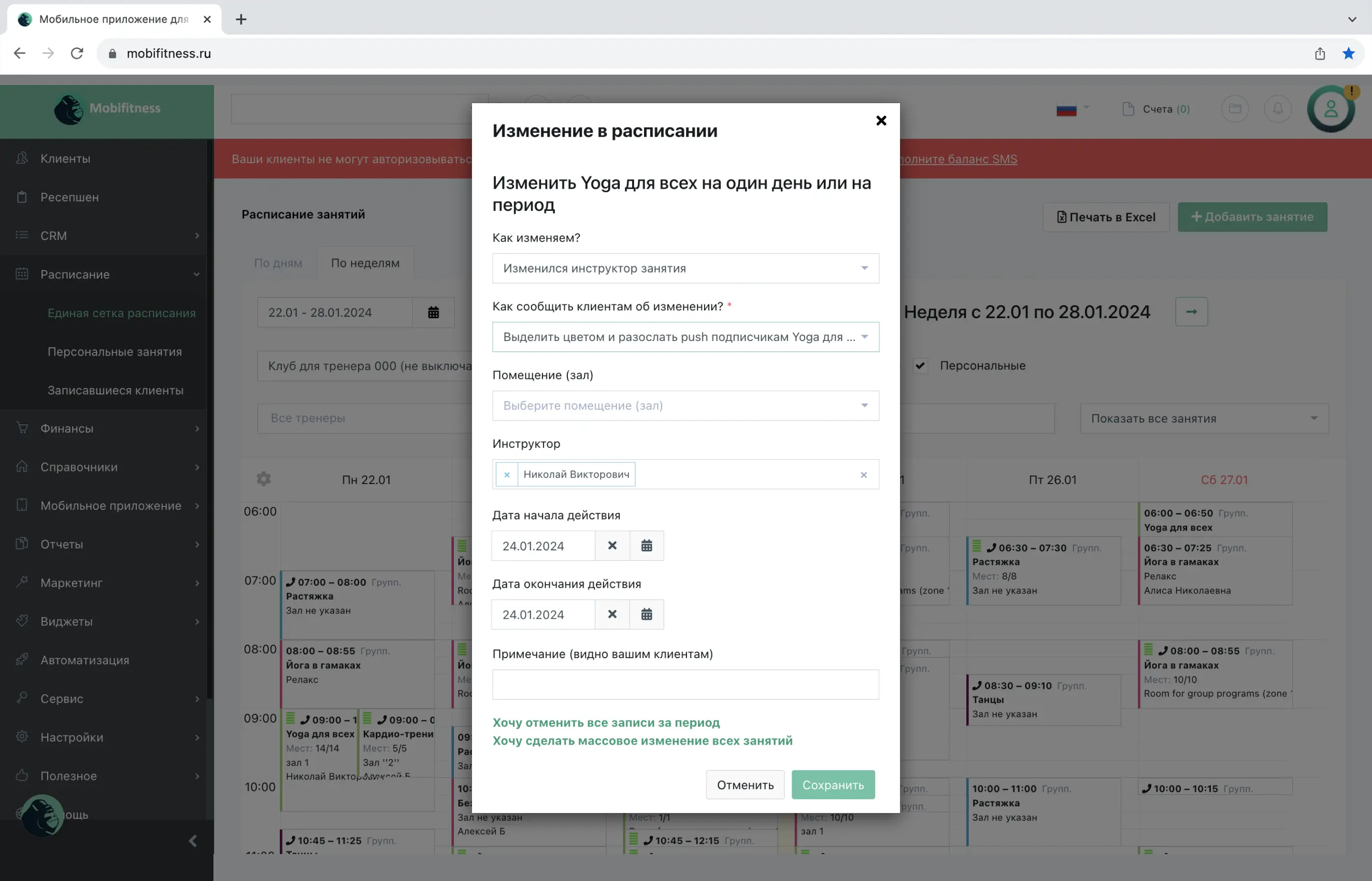Viewport: 1372px width, 881px height.
Task: Open the schedule grid settings gear
Action: pyautogui.click(x=264, y=479)
